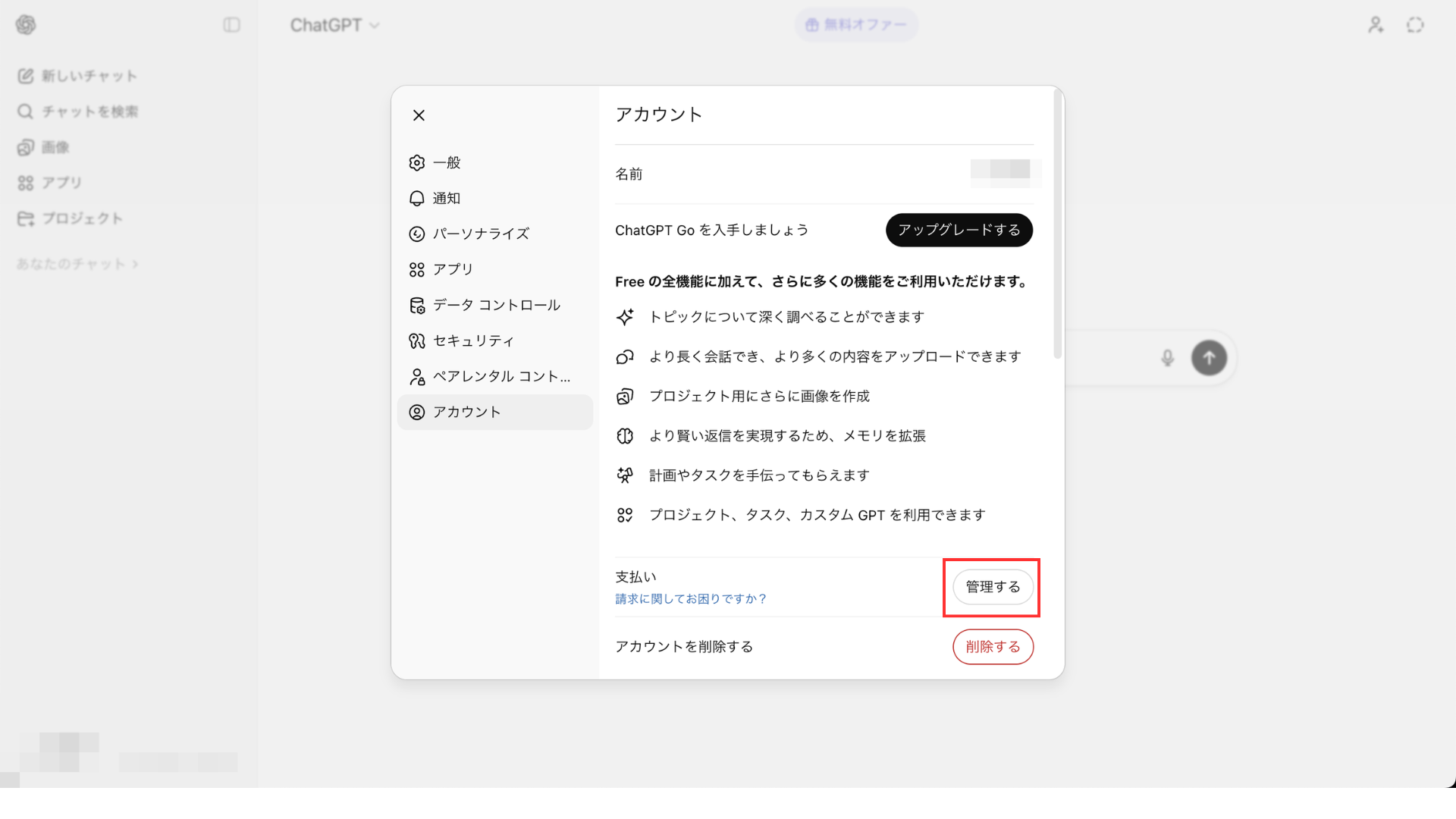Click the データ コントロール database icon

417,305
